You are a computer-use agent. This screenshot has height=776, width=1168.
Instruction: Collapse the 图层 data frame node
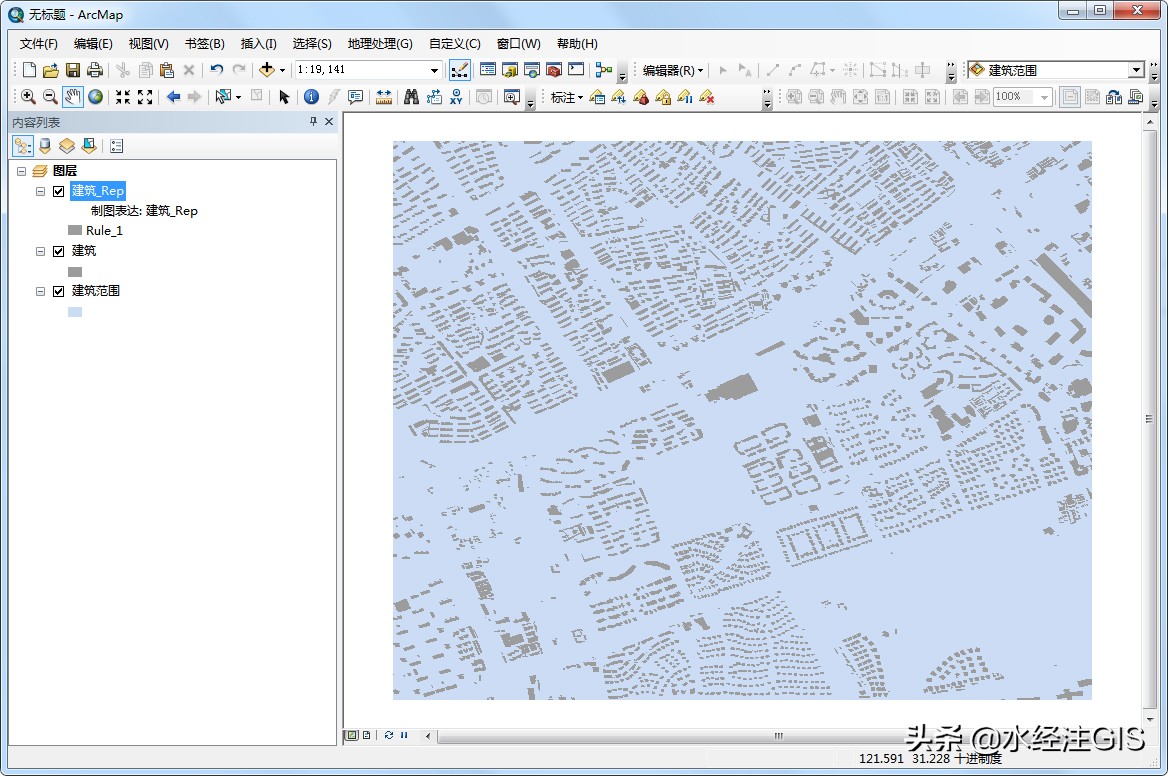coord(21,171)
